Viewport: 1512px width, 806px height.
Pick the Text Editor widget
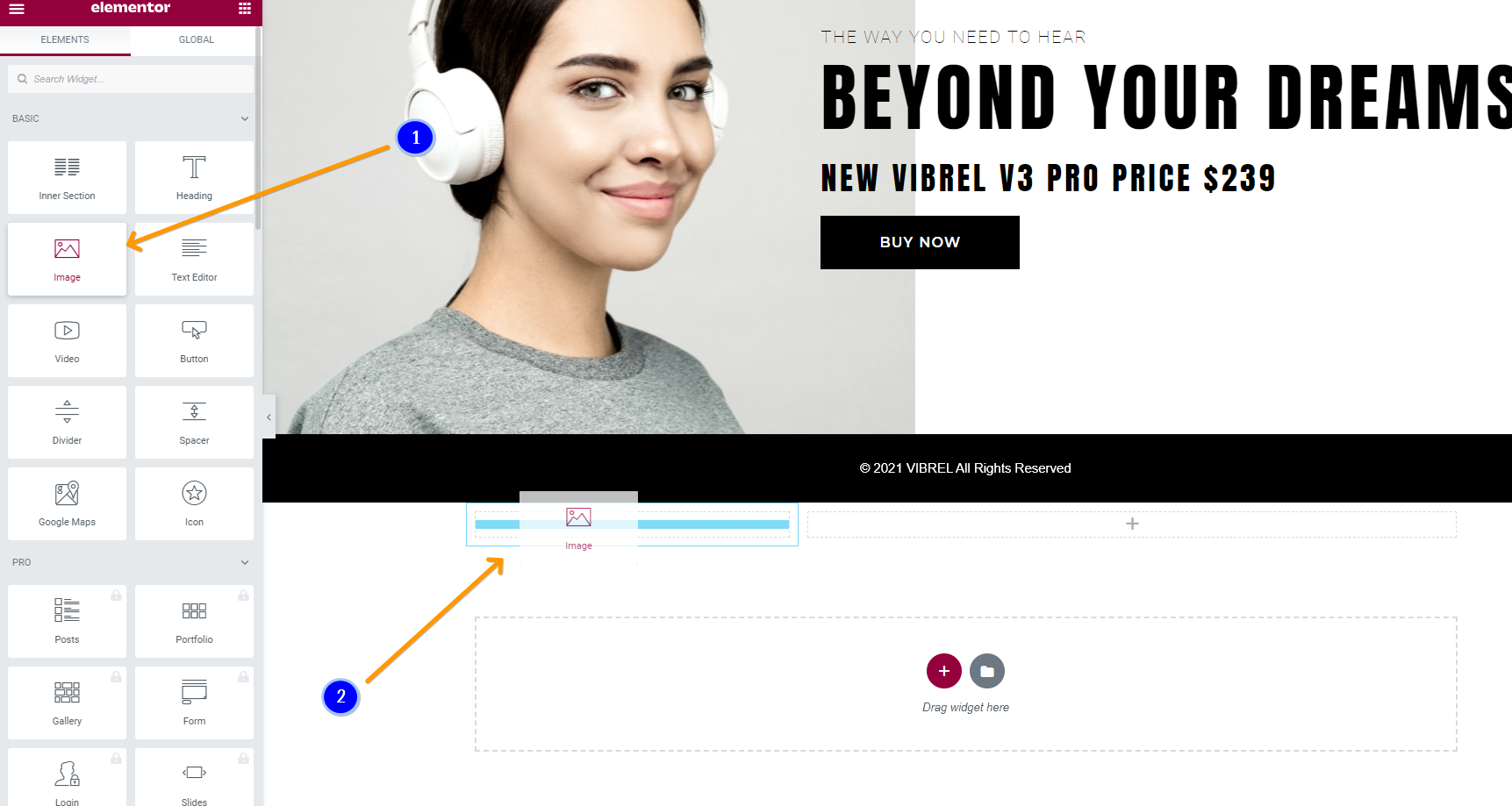pyautogui.click(x=194, y=259)
